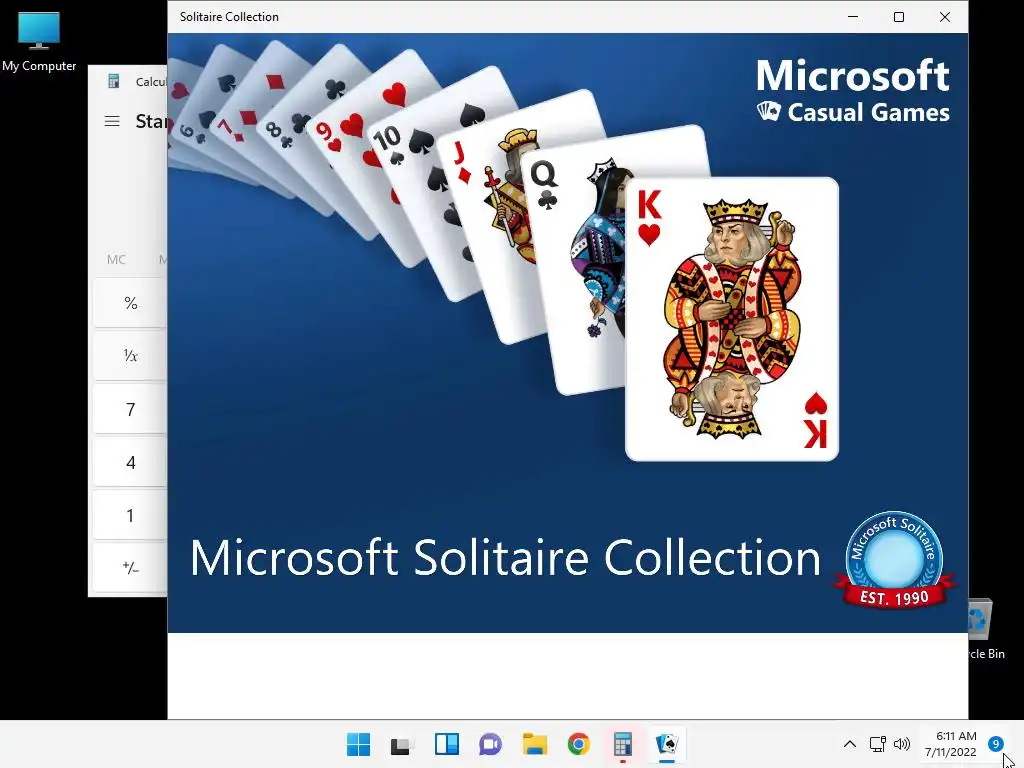Switch to Calculator via taskbar icon

[622, 744]
